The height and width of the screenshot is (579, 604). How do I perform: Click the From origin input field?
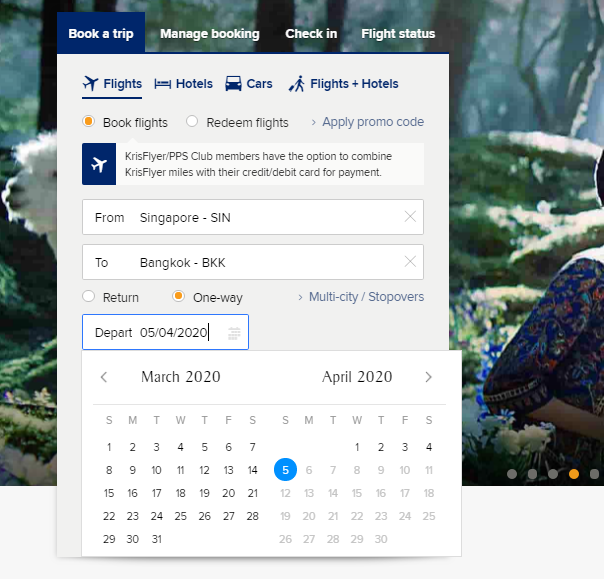pyautogui.click(x=253, y=217)
